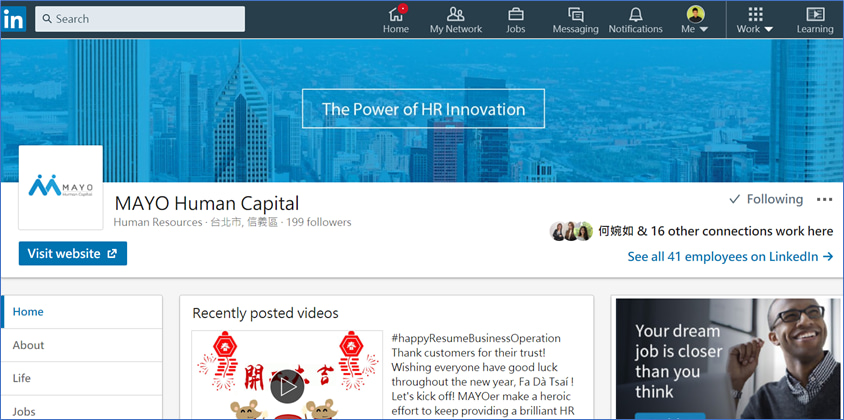Click the #happyResumeBusinessOperation hashtag text
844x420 pixels.
[476, 339]
